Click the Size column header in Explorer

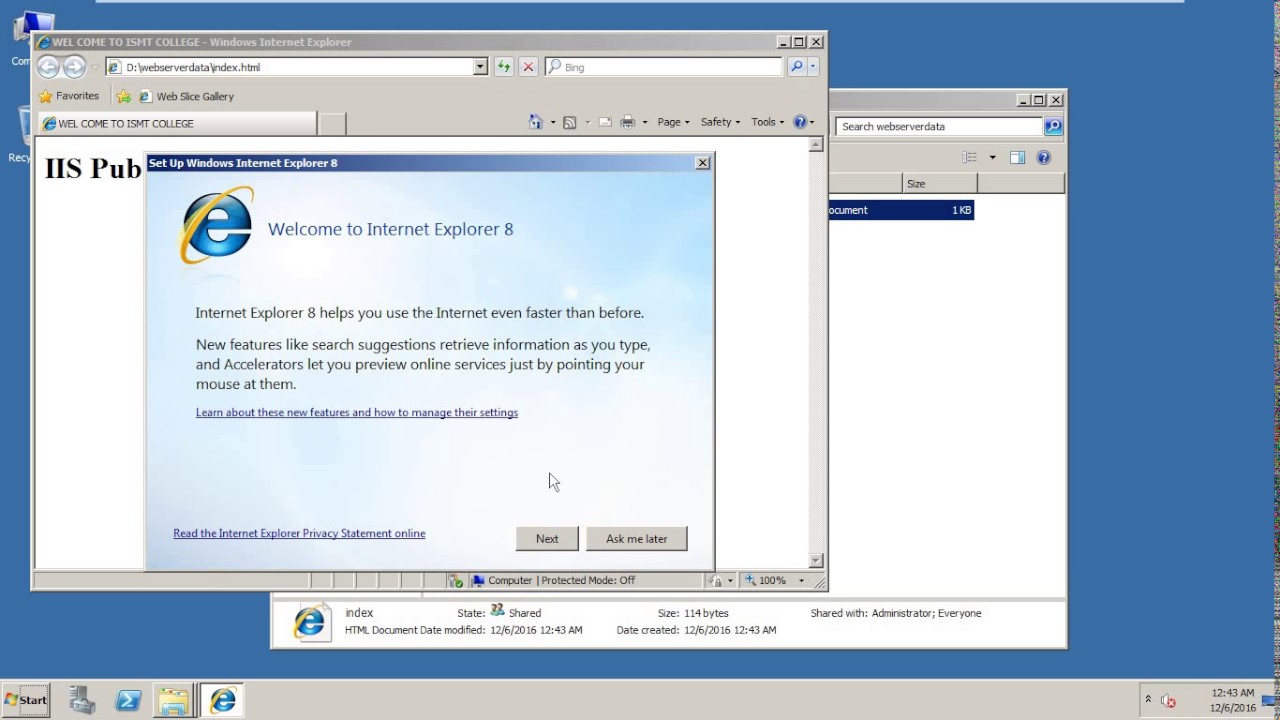point(939,184)
